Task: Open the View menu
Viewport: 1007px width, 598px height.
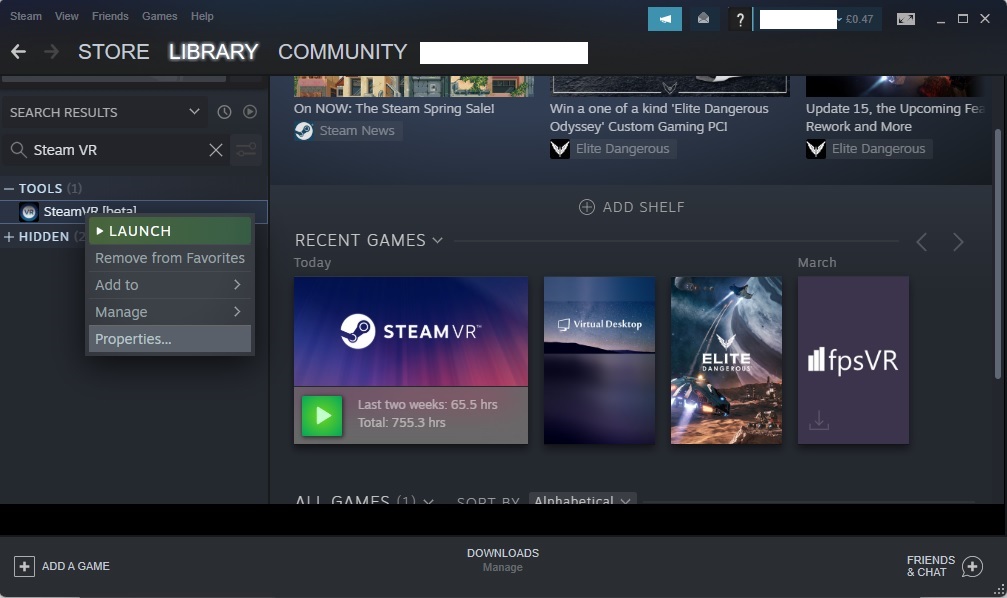Action: point(67,16)
